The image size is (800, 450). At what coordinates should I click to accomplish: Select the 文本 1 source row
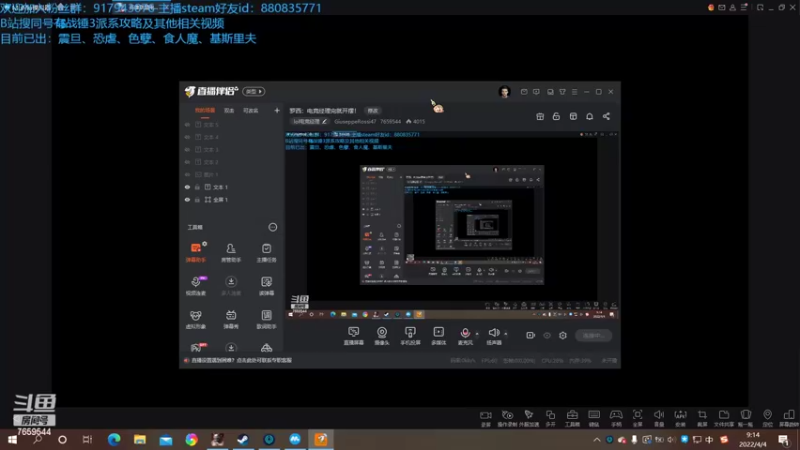232,187
